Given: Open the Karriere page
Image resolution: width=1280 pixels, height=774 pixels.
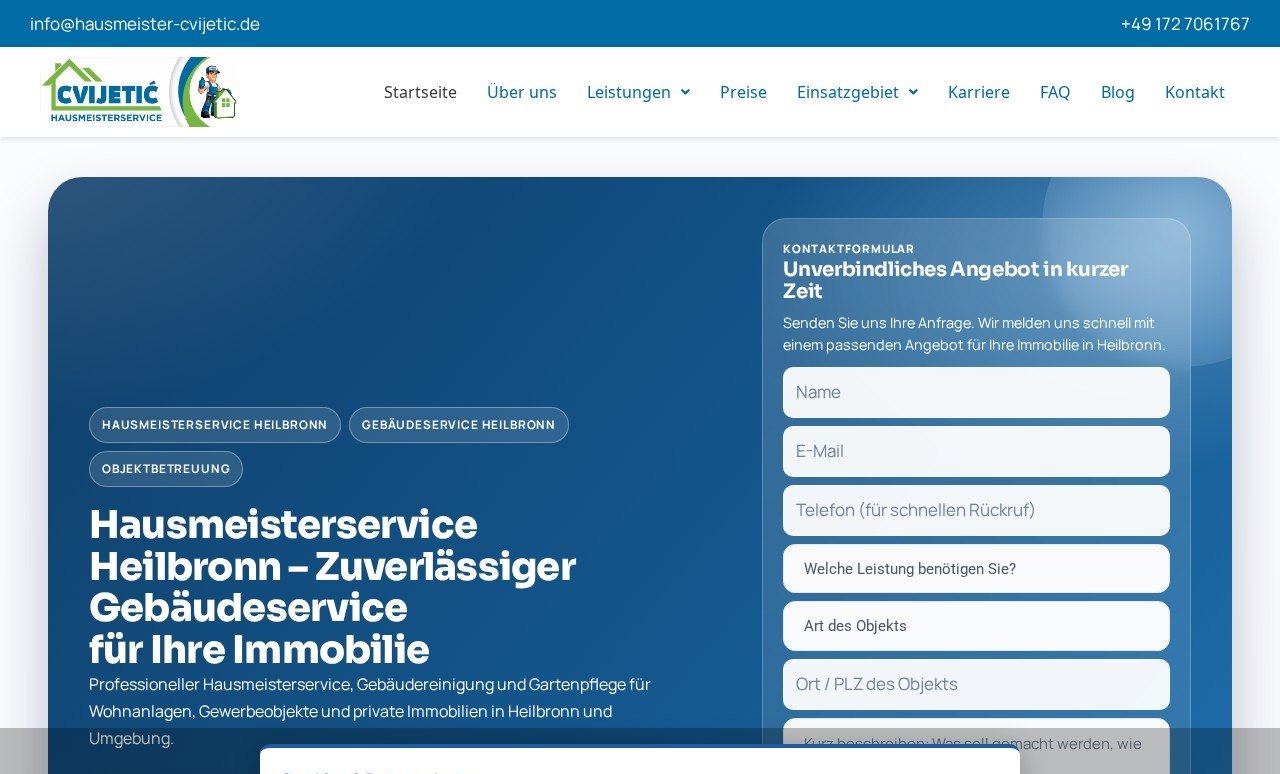Looking at the screenshot, I should (979, 92).
